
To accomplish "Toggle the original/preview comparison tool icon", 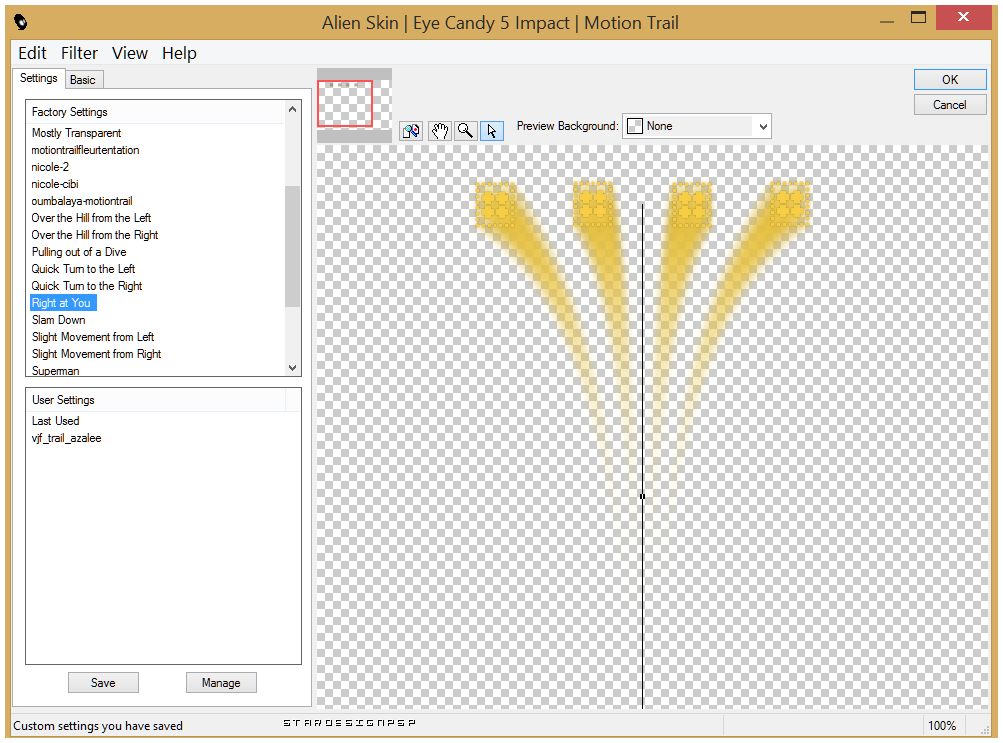I will click(411, 130).
